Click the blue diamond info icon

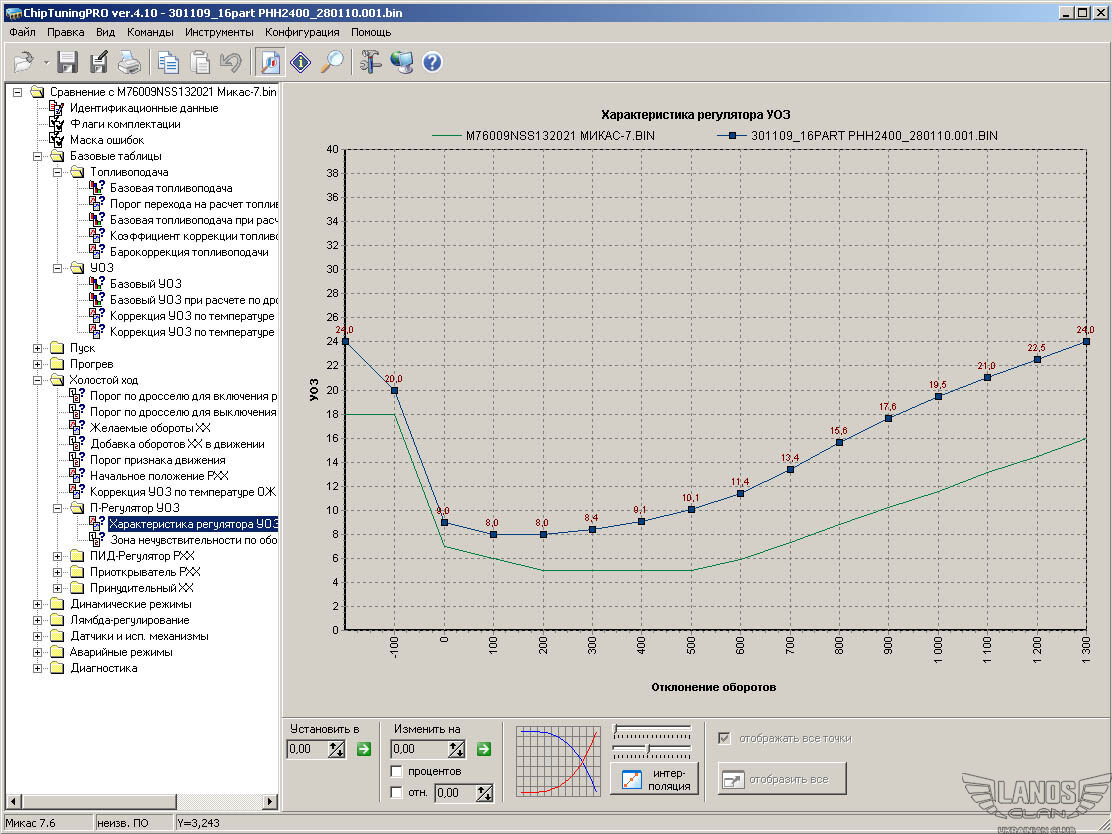point(301,63)
